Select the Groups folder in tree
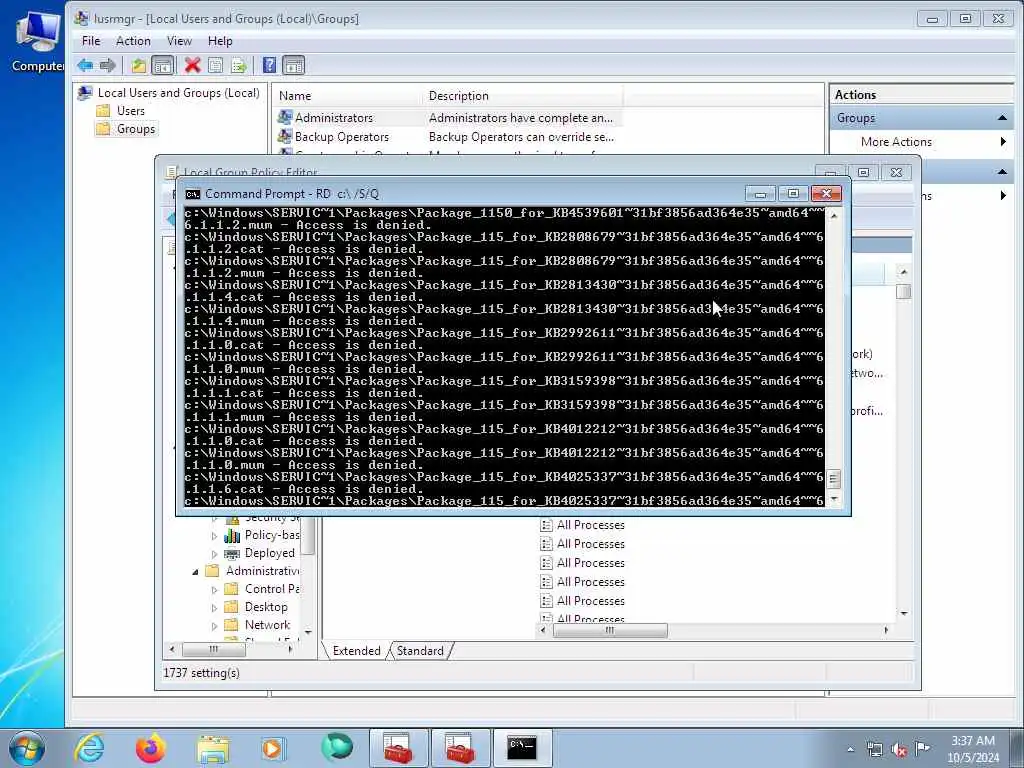Screen dimensions: 1024x768 pos(136,129)
